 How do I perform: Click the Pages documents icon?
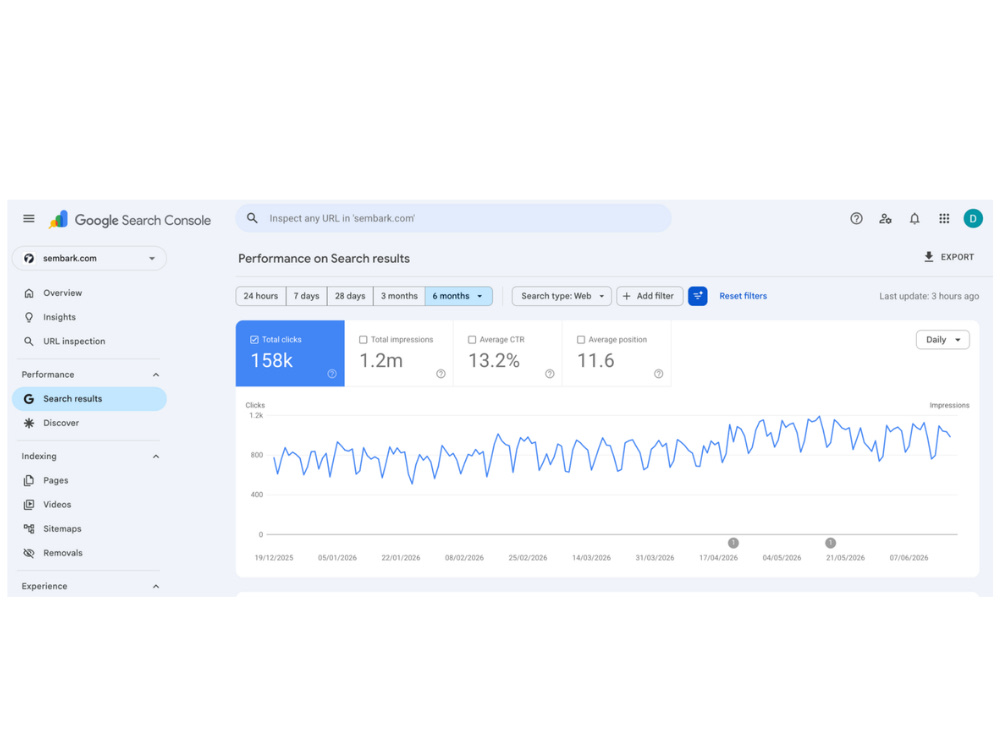tap(29, 480)
